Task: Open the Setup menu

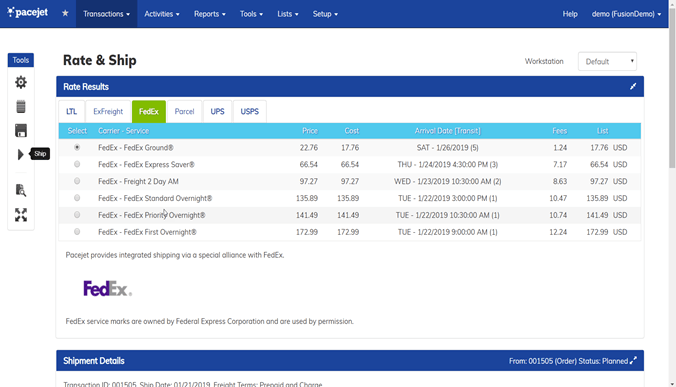Action: pyautogui.click(x=325, y=14)
